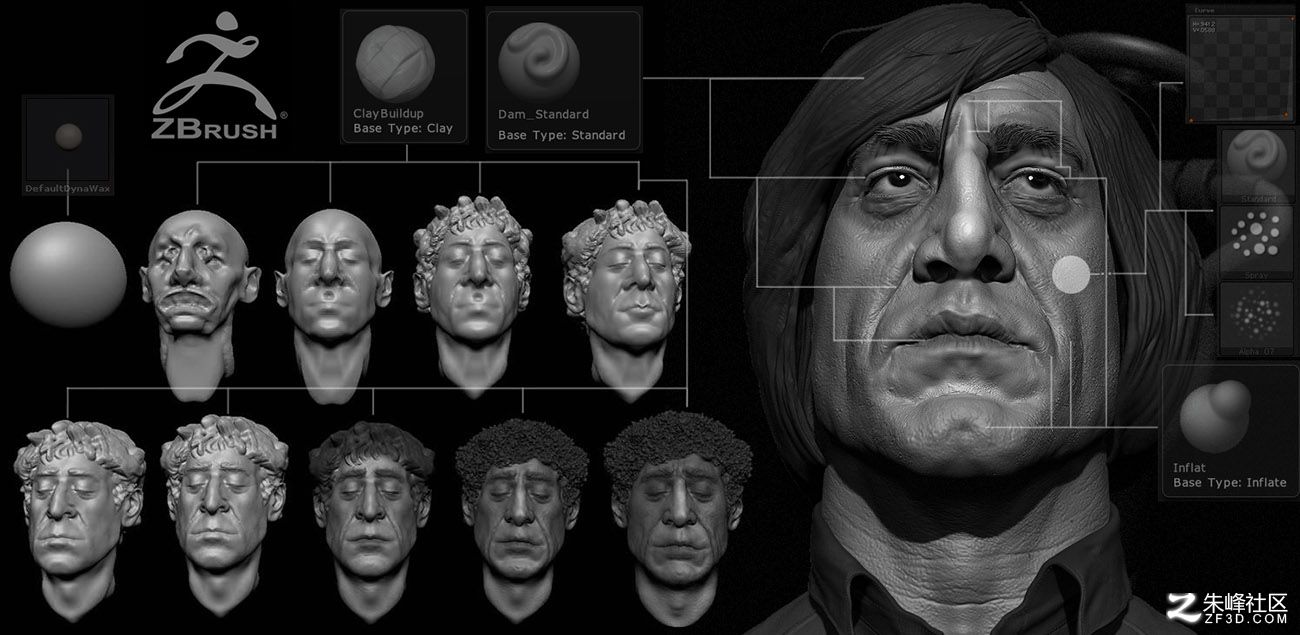The height and width of the screenshot is (635, 1300).
Task: Select the first head in the bottom row
Action: coord(79,520)
